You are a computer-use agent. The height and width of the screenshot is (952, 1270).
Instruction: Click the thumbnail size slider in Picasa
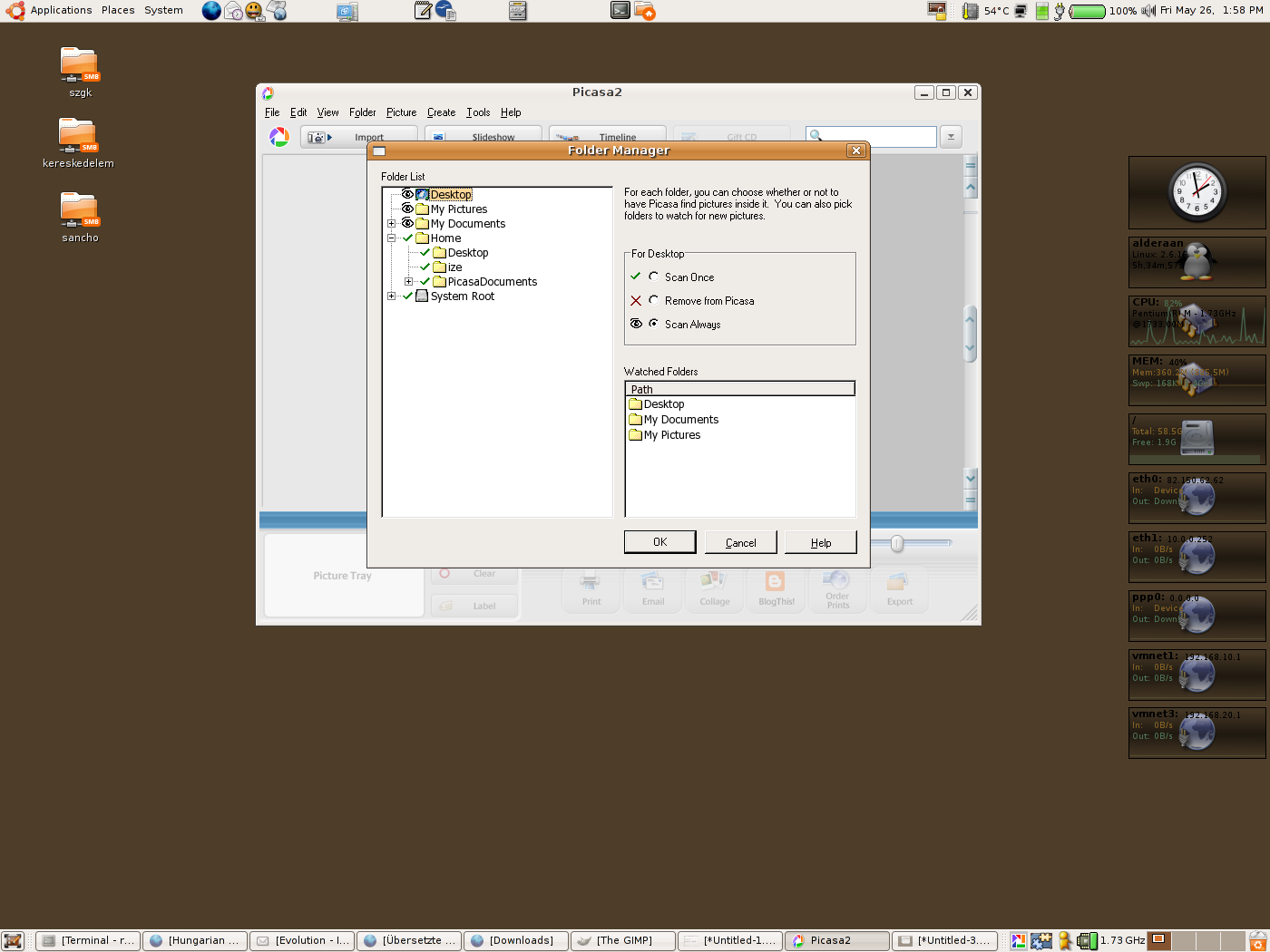coord(897,543)
